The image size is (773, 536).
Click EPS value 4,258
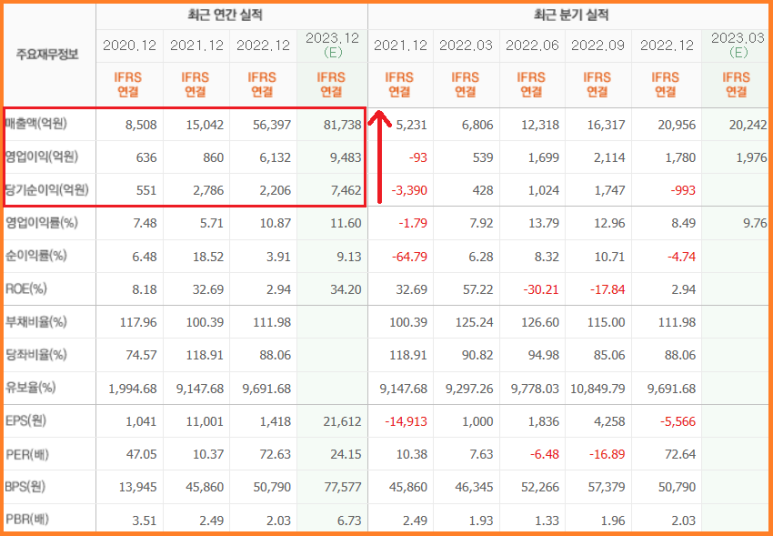coord(610,422)
